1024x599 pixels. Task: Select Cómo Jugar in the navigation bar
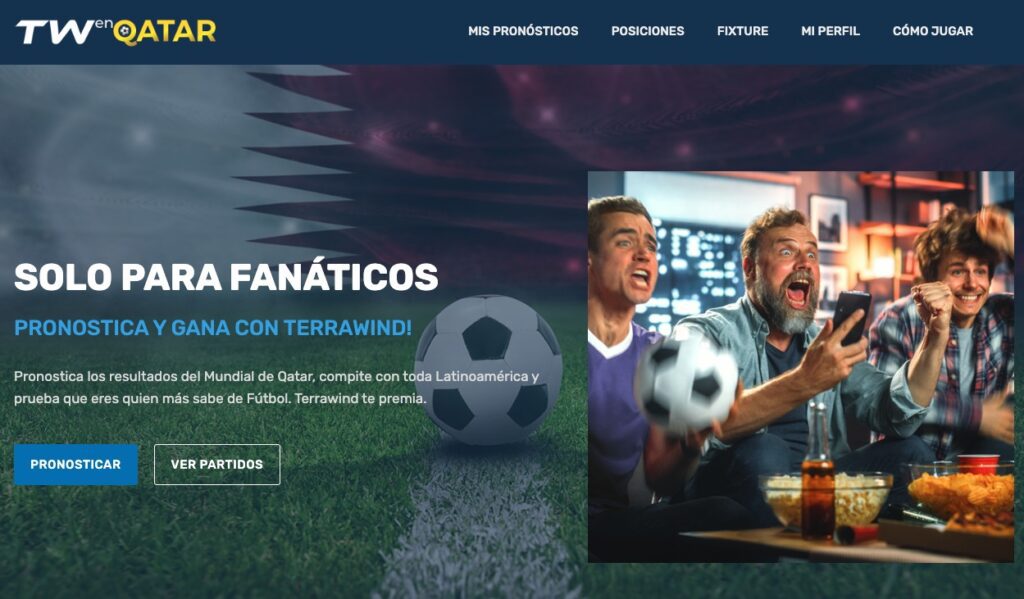[x=933, y=31]
